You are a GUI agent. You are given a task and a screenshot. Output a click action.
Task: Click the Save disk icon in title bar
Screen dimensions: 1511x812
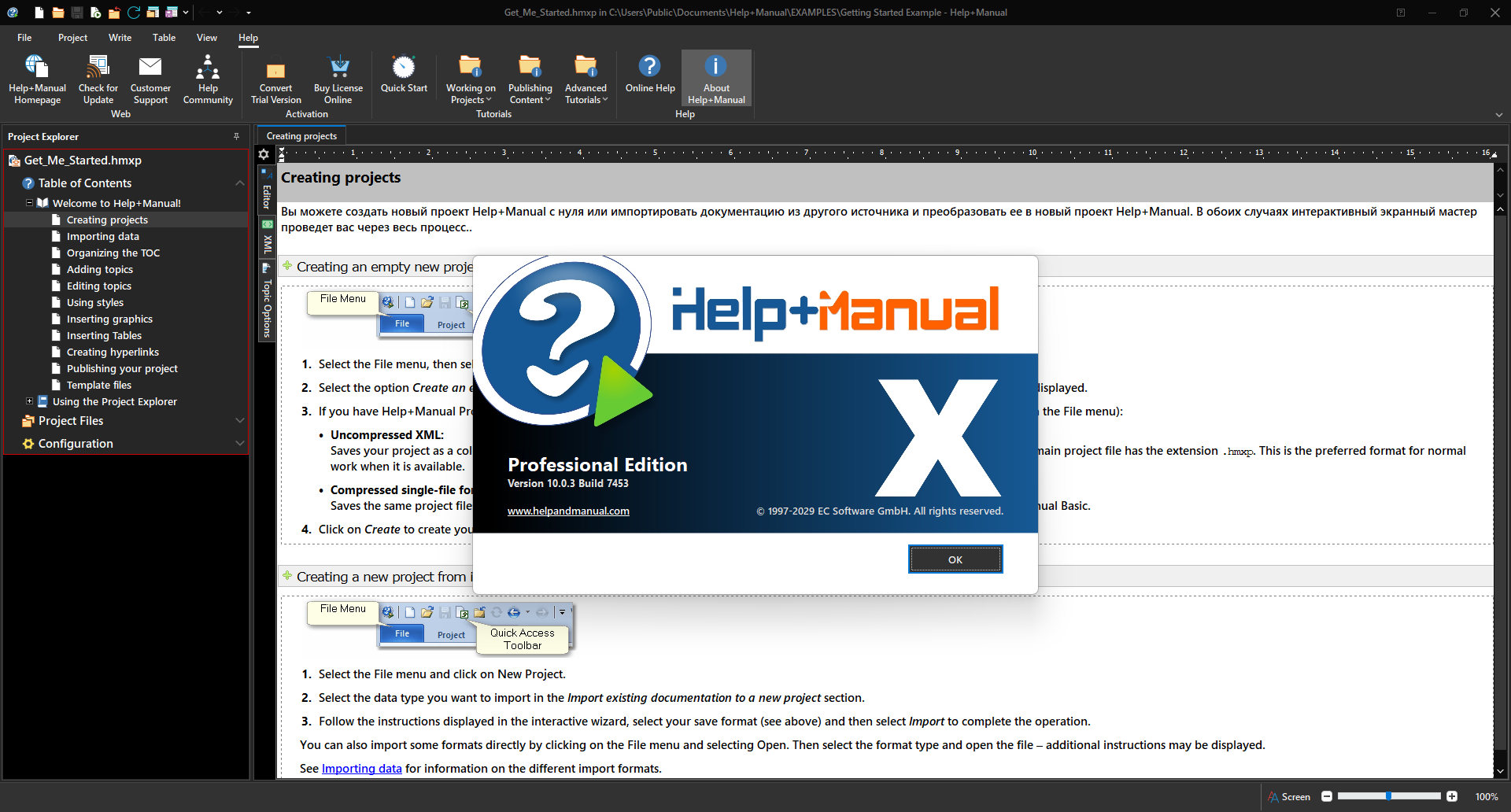[76, 13]
